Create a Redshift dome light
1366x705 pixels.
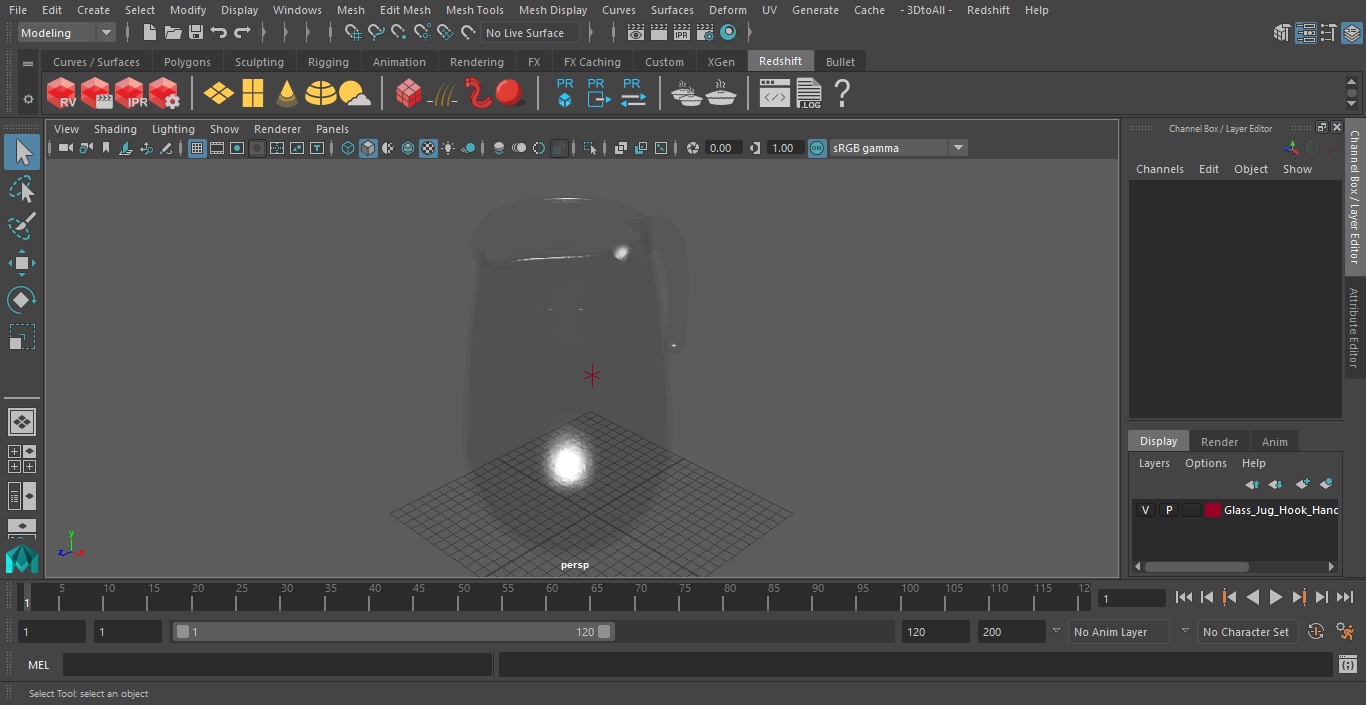pos(320,94)
